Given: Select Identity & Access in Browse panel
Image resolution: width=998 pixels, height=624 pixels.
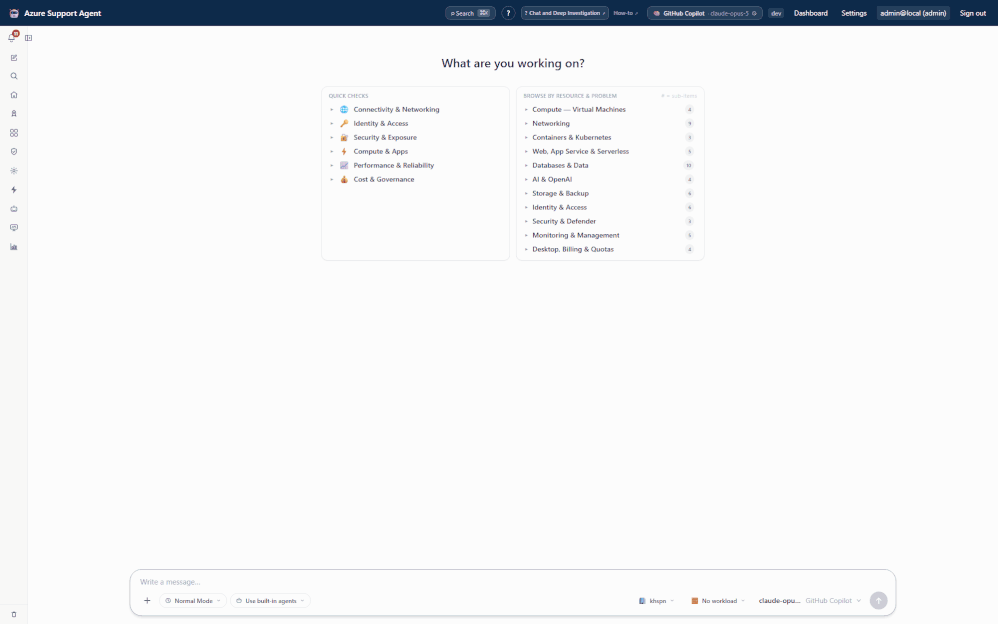Looking at the screenshot, I should [610, 208].
